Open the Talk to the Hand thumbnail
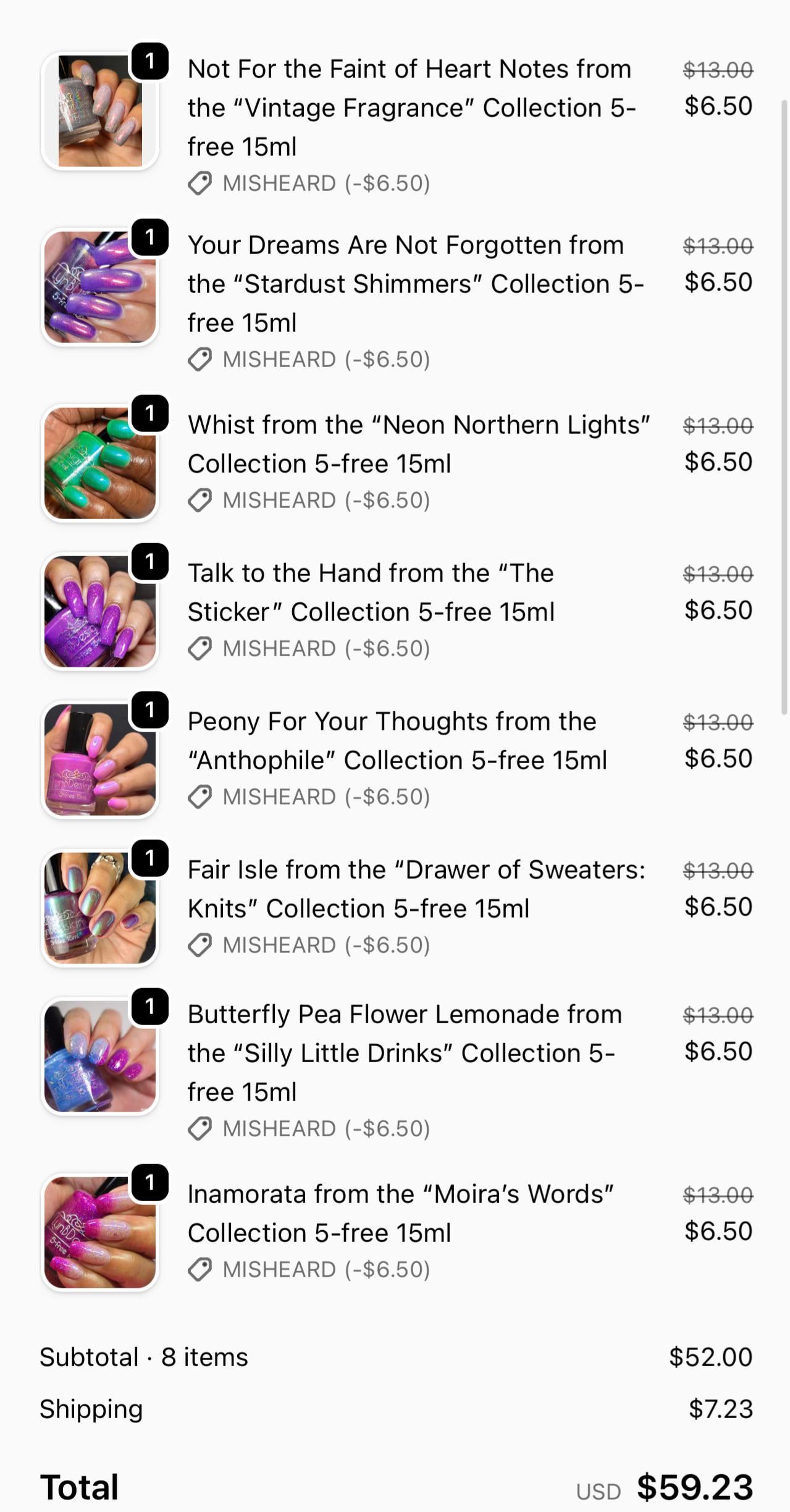 (99, 612)
